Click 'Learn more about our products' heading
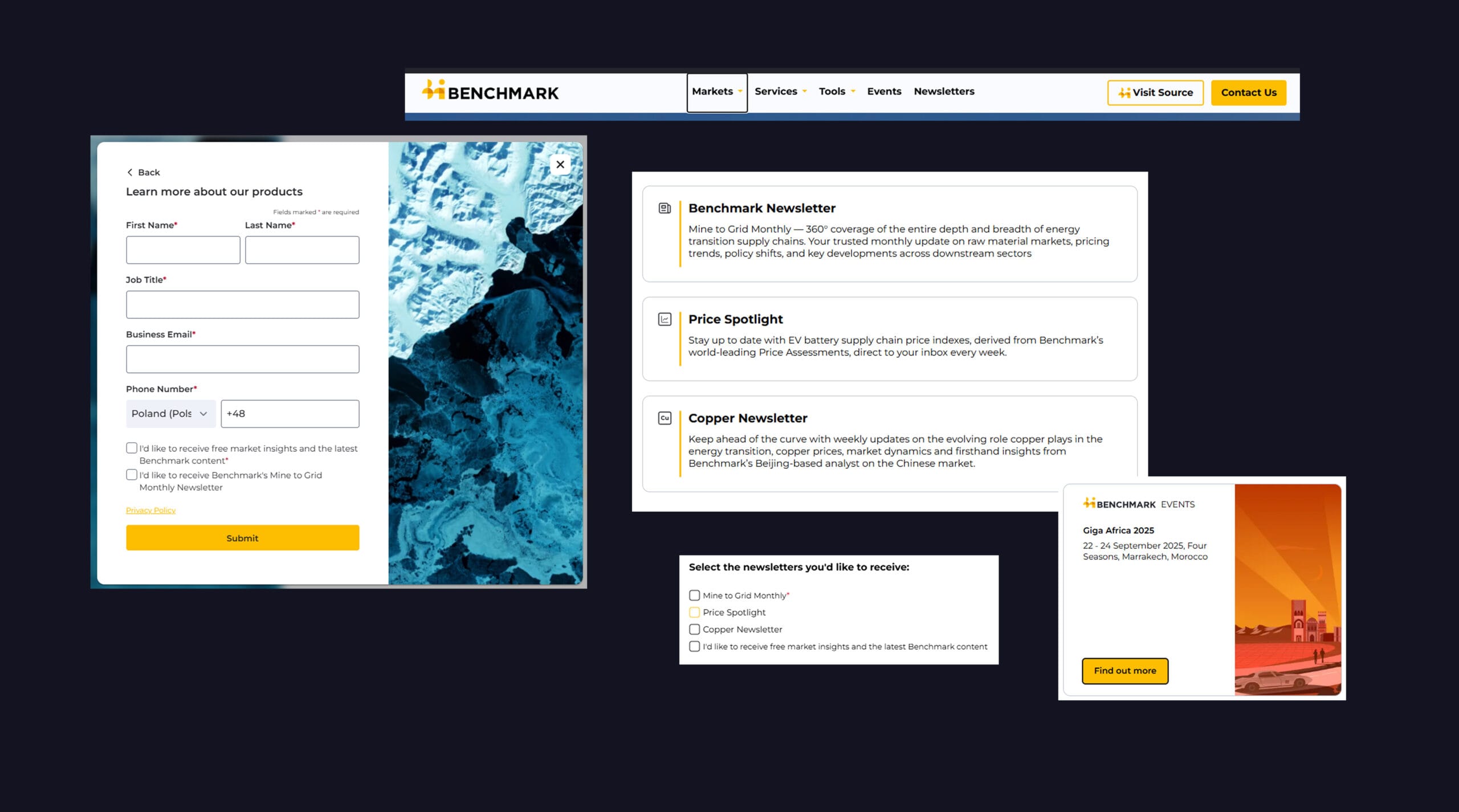This screenshot has width=1459, height=812. (x=214, y=191)
